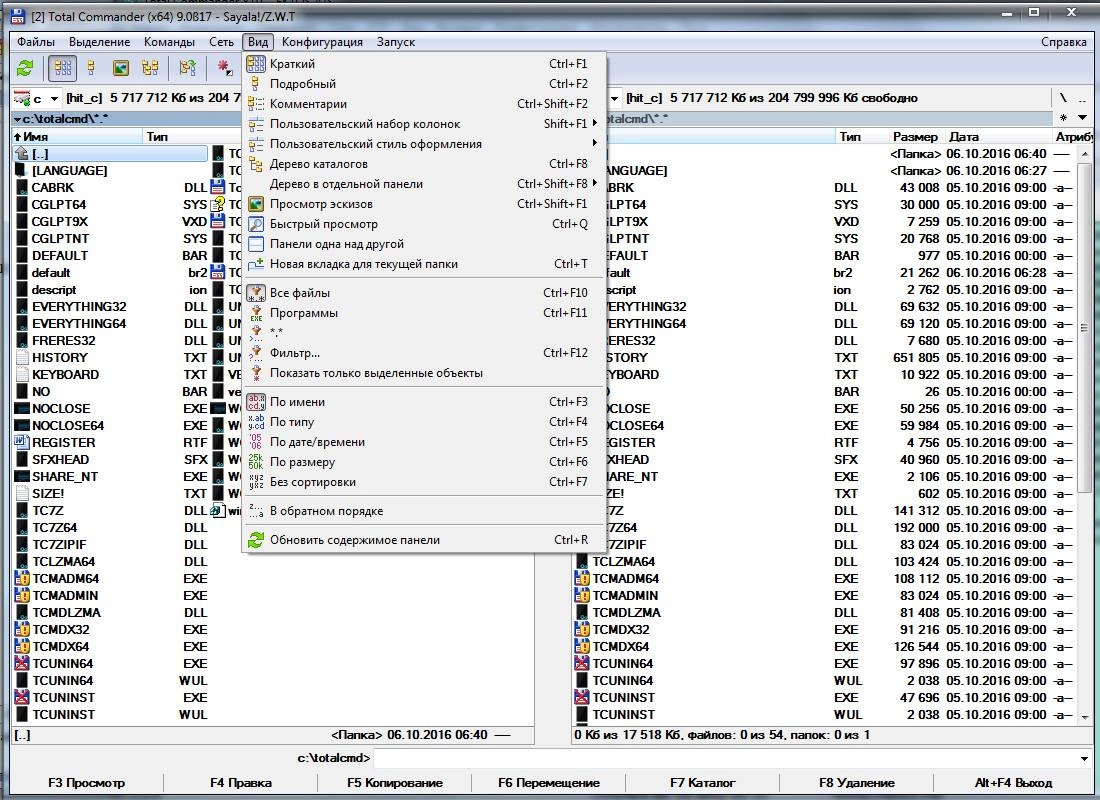Viewport: 1100px width, 800px height.
Task: Click the TCMADM64 shield icon in left panel
Action: coord(22,578)
